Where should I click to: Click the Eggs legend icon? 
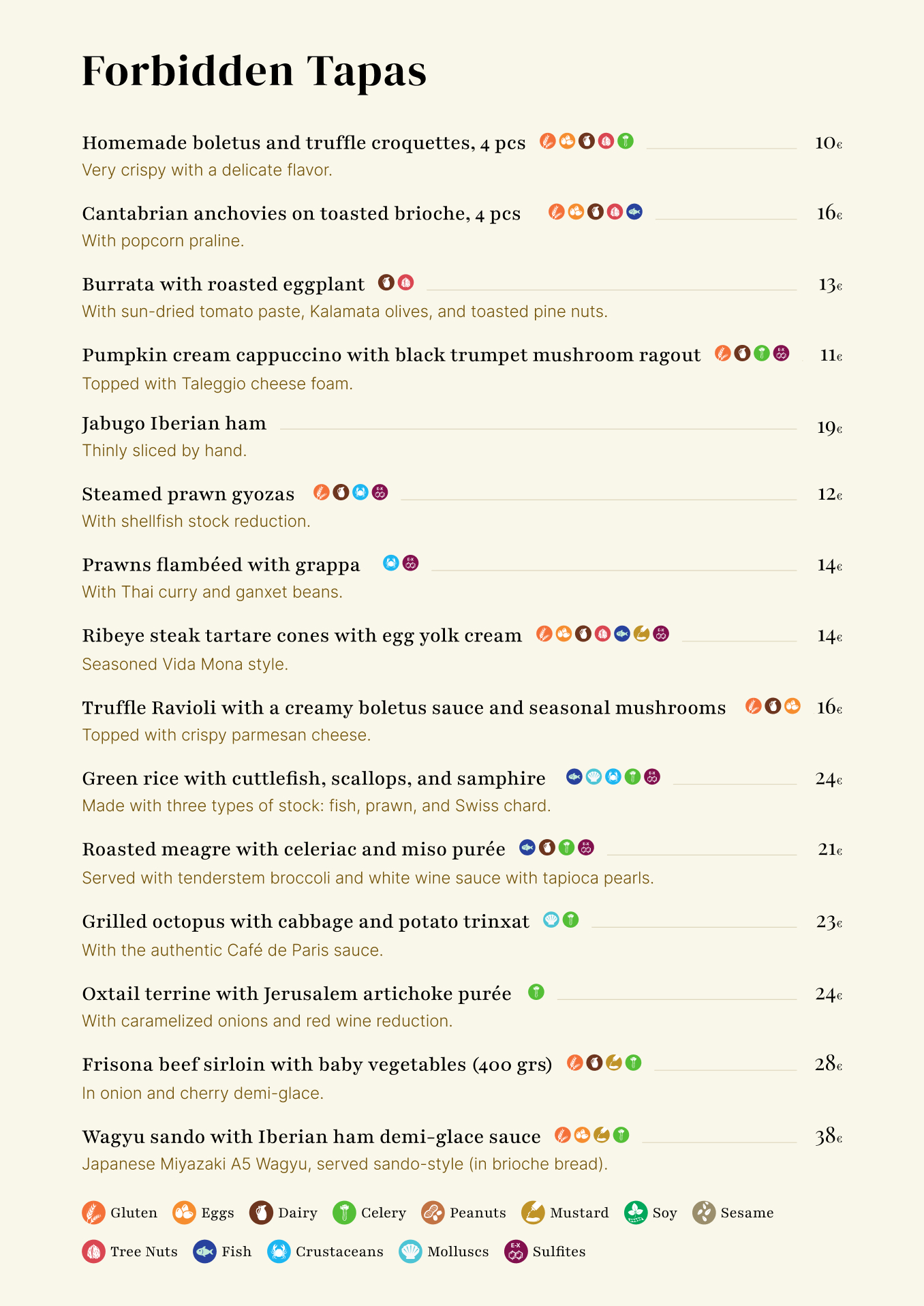pos(184,1213)
